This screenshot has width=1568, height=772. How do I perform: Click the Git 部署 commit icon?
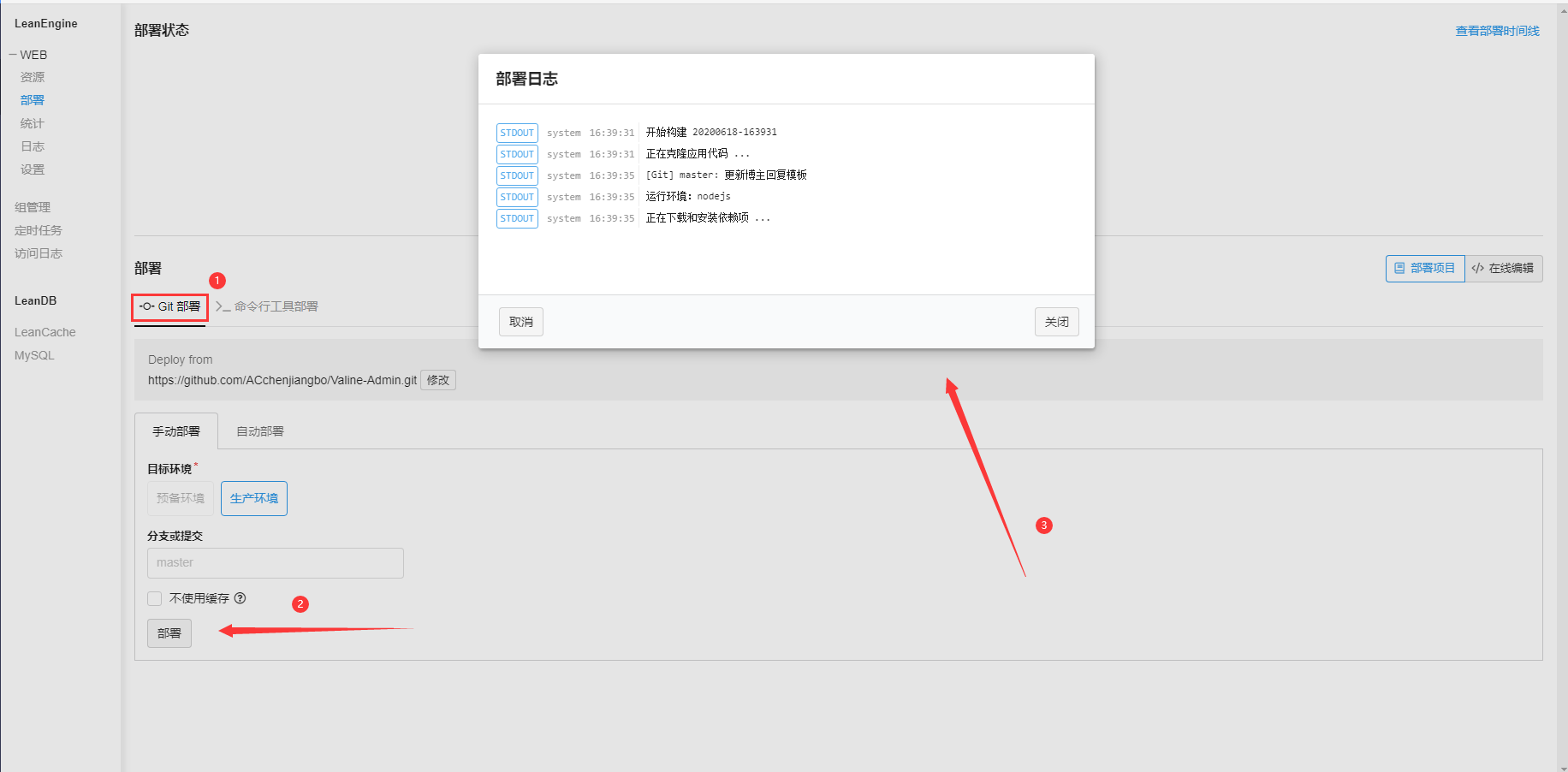[x=147, y=306]
